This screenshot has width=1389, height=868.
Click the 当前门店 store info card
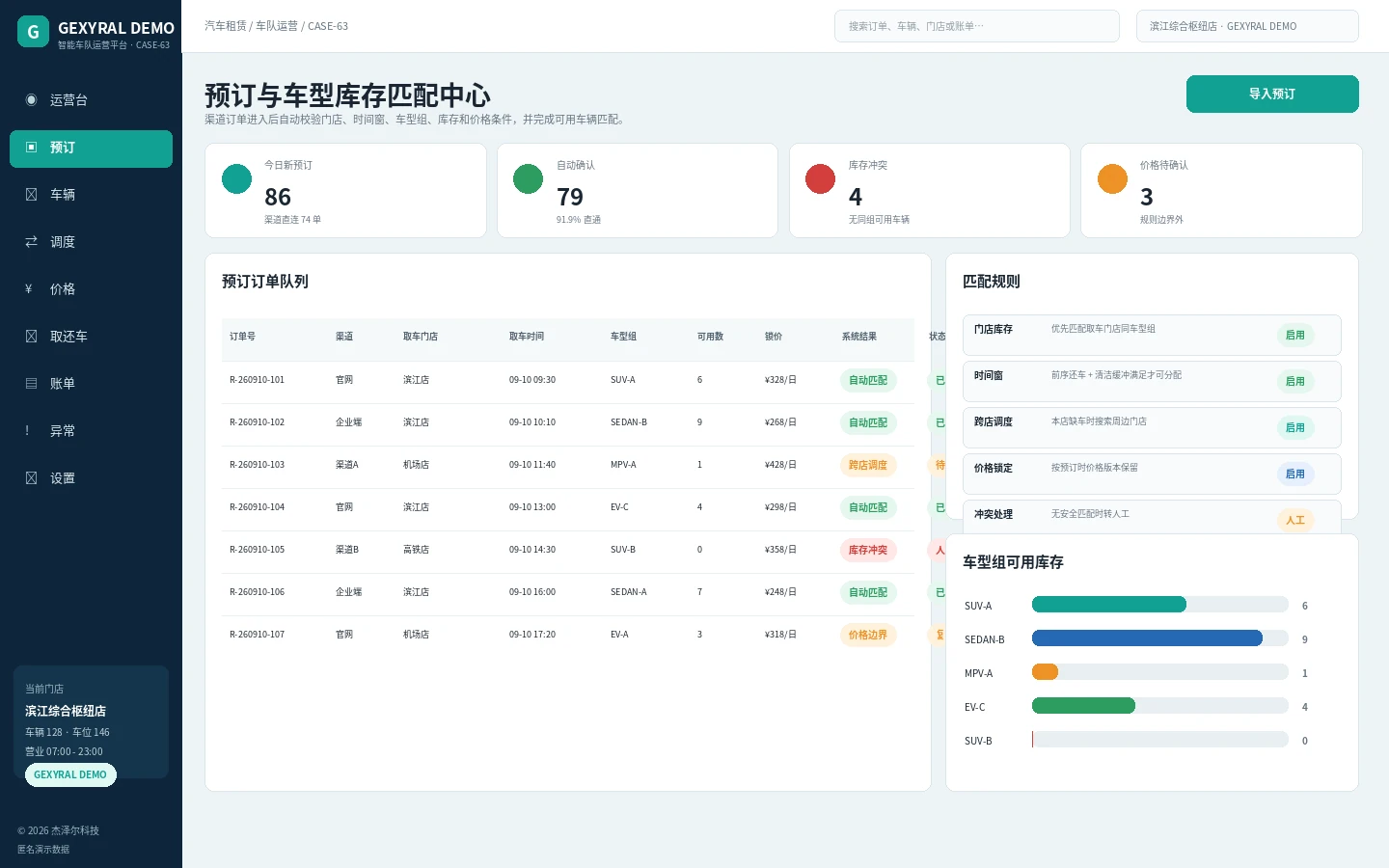[91, 721]
